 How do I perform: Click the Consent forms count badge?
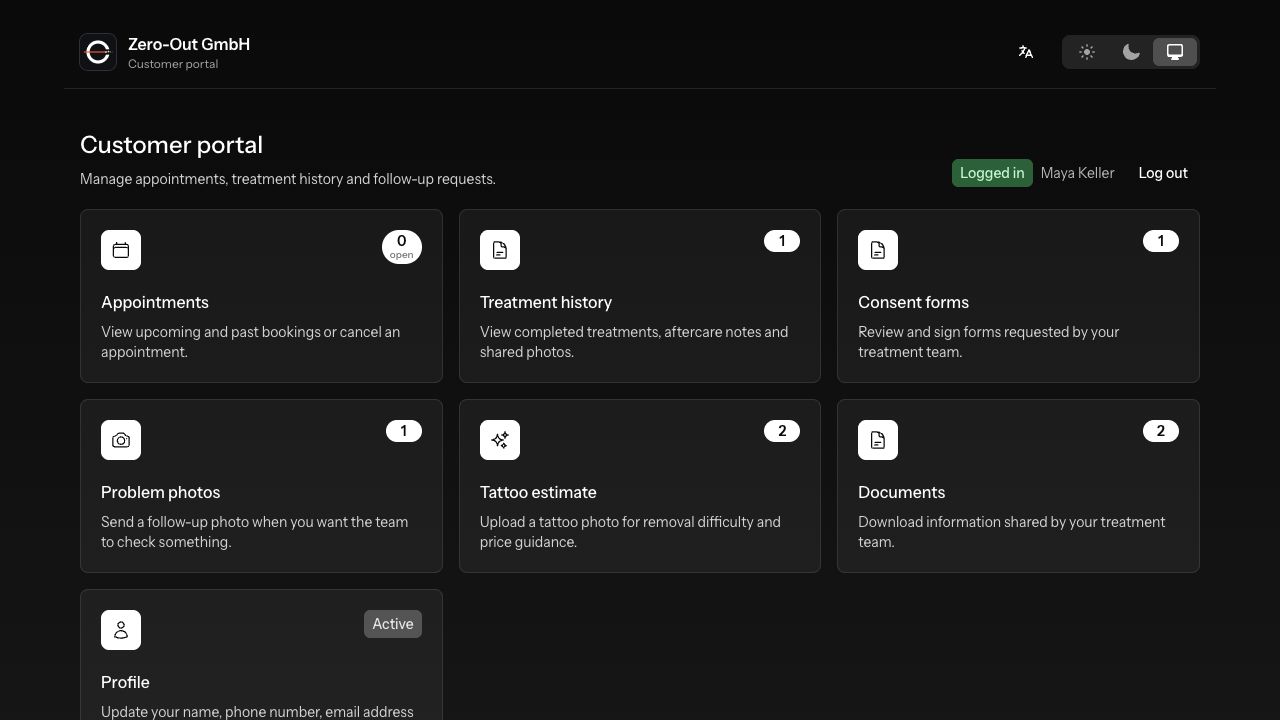[1161, 241]
